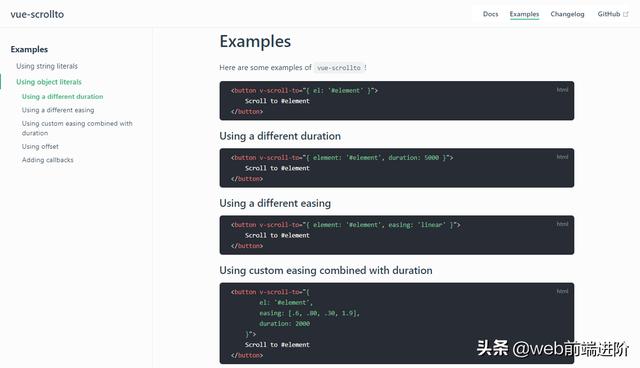Click the code line with easing: 'linear'
This screenshot has height=368, width=640.
pos(345,225)
